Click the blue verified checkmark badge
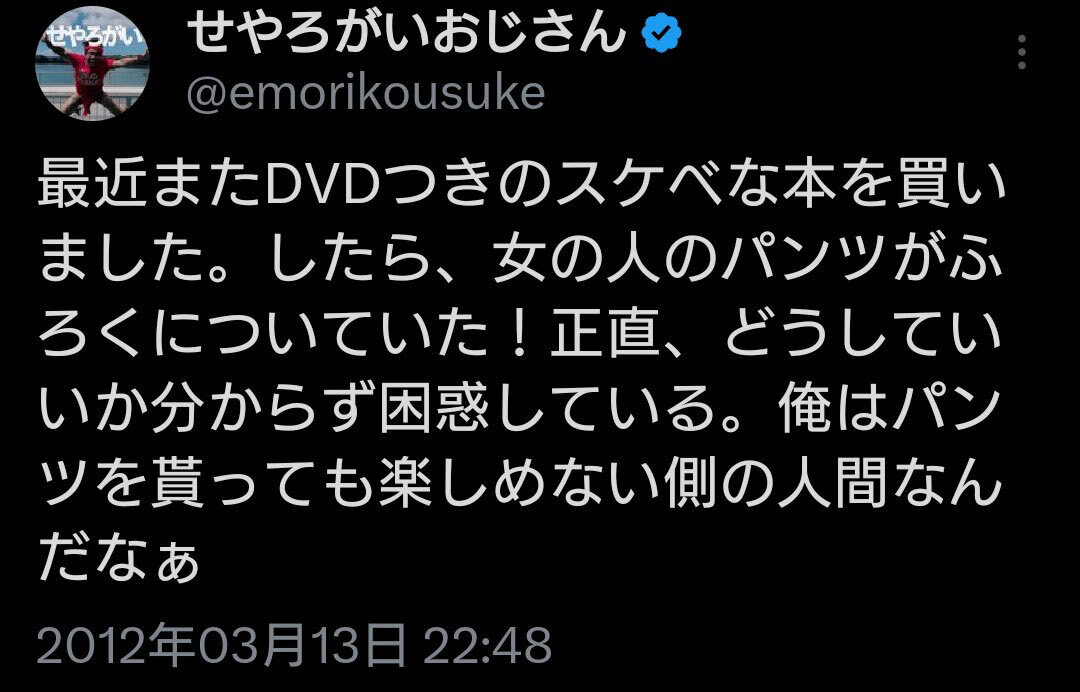 point(661,33)
